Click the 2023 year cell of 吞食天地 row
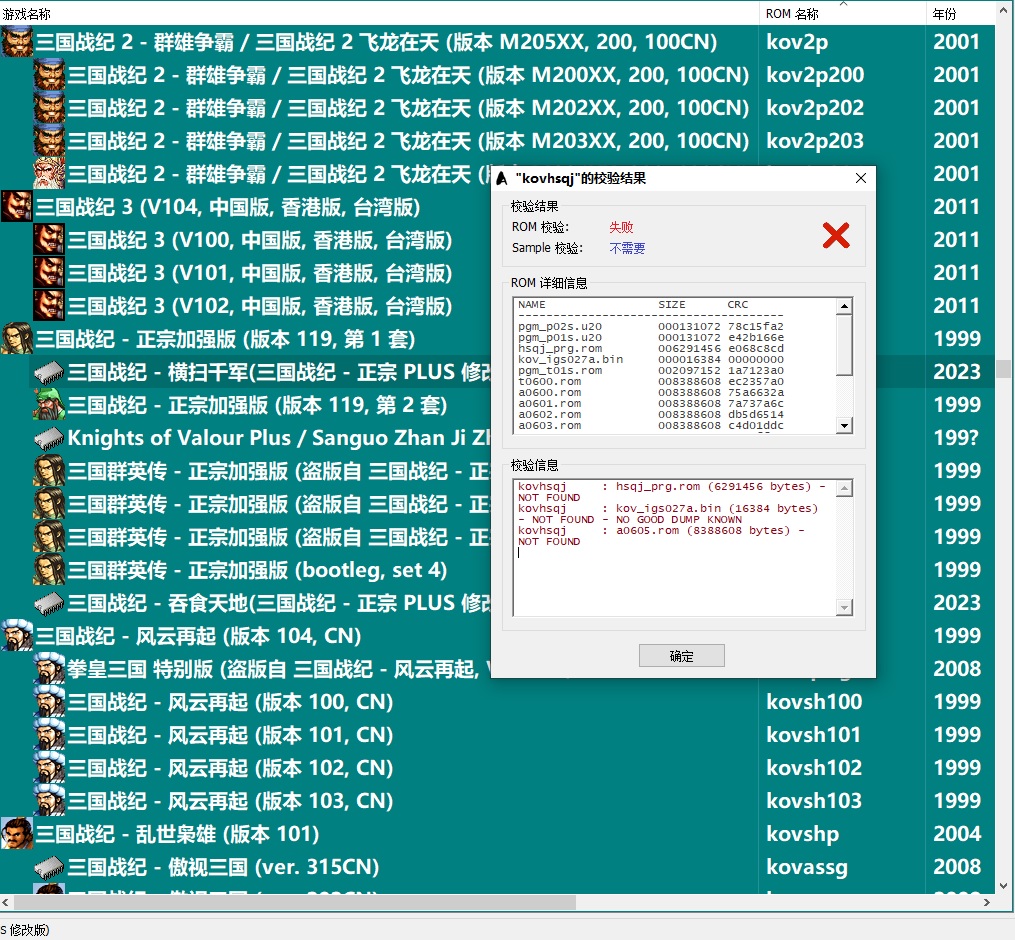Screen dimensions: 1015x940 [957, 603]
